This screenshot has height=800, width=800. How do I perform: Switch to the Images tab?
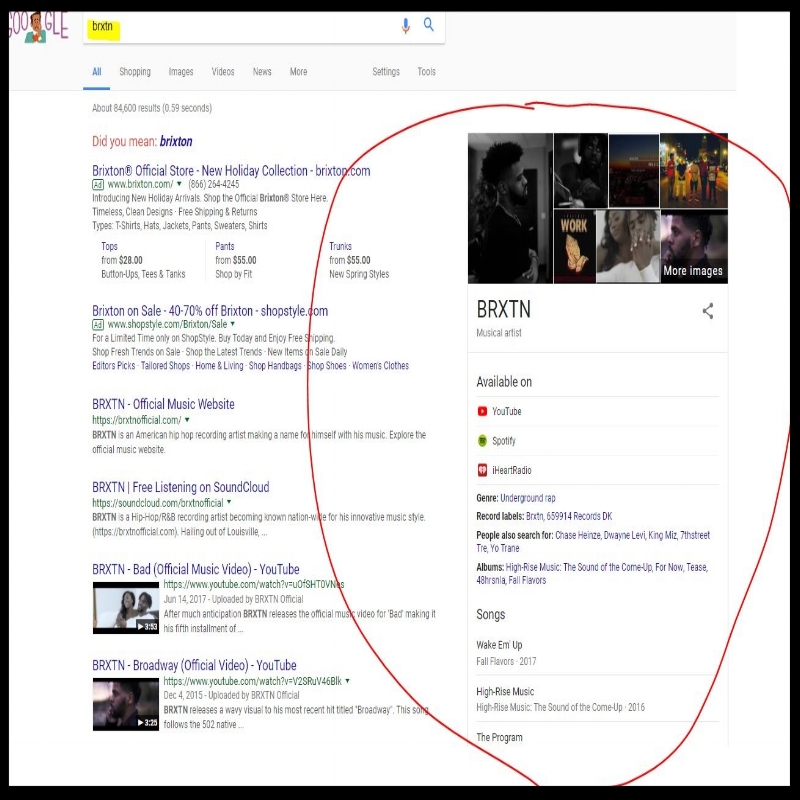(181, 71)
